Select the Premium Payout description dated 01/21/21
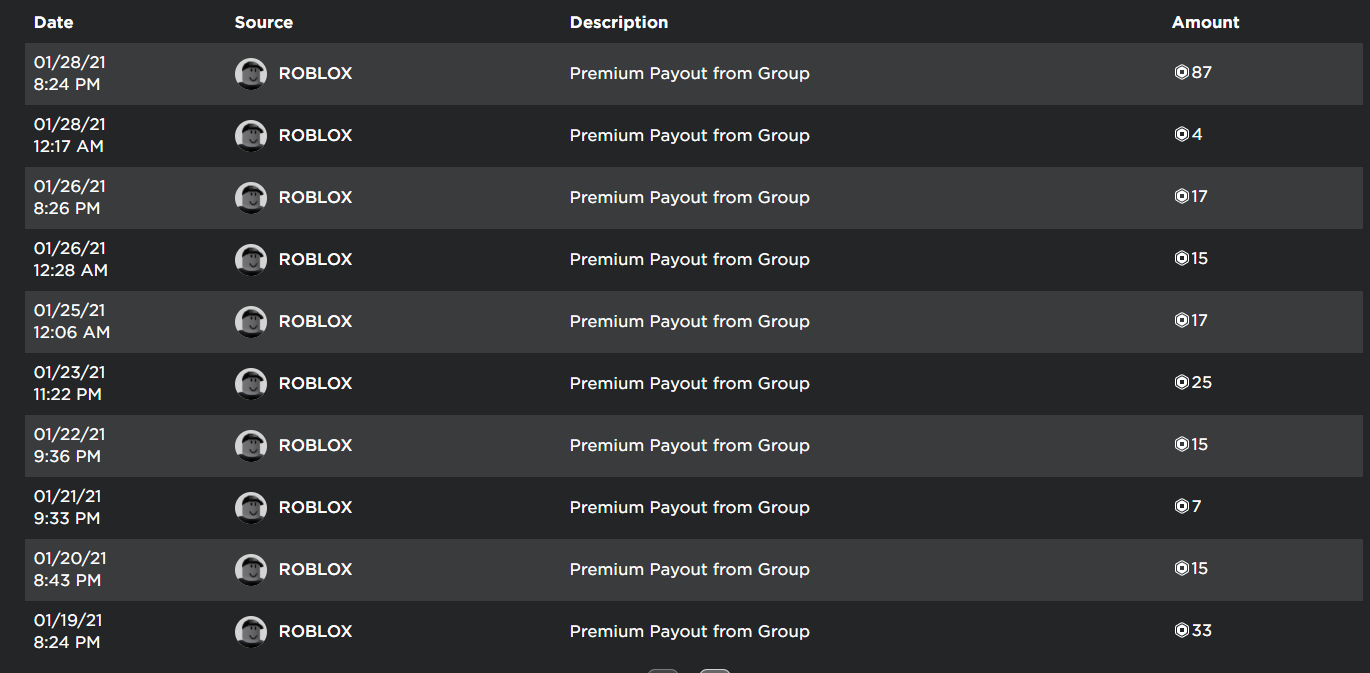Image resolution: width=1370 pixels, height=673 pixels. click(x=689, y=508)
